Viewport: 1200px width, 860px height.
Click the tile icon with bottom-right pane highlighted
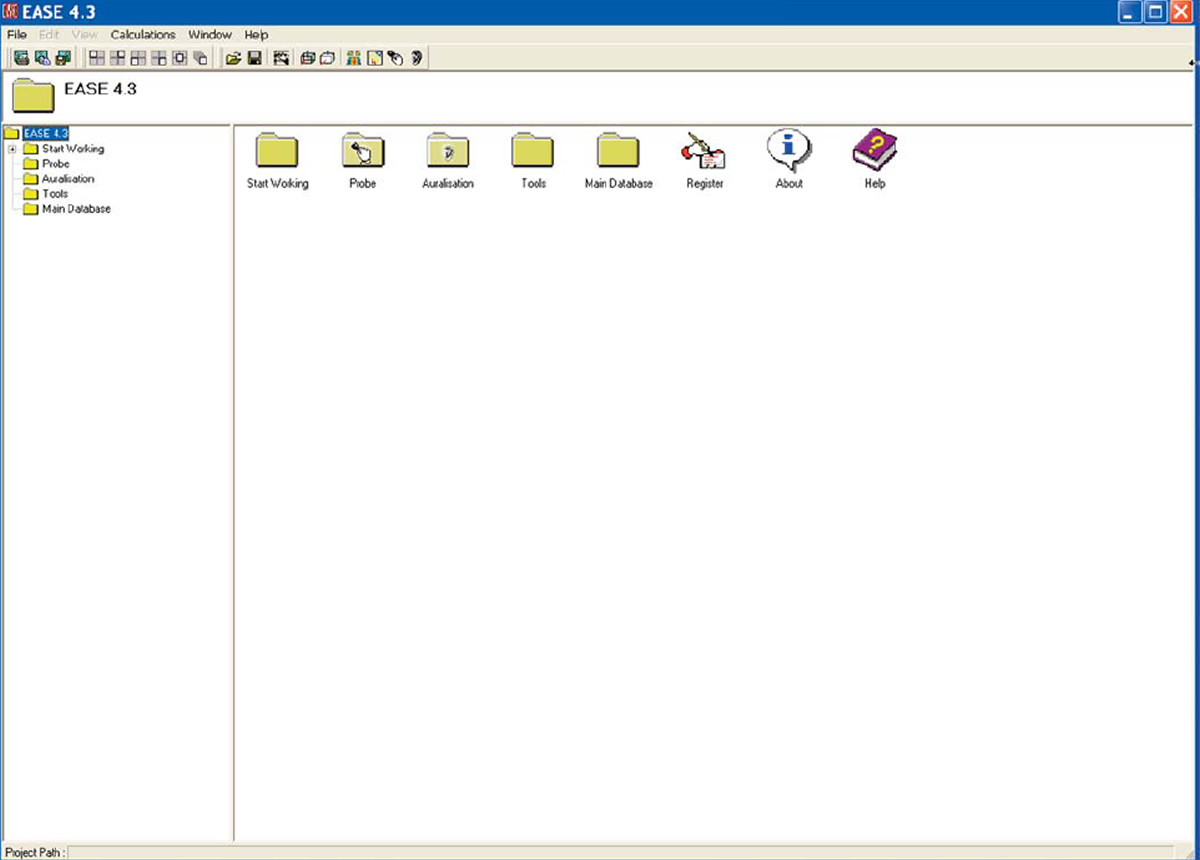pos(159,58)
